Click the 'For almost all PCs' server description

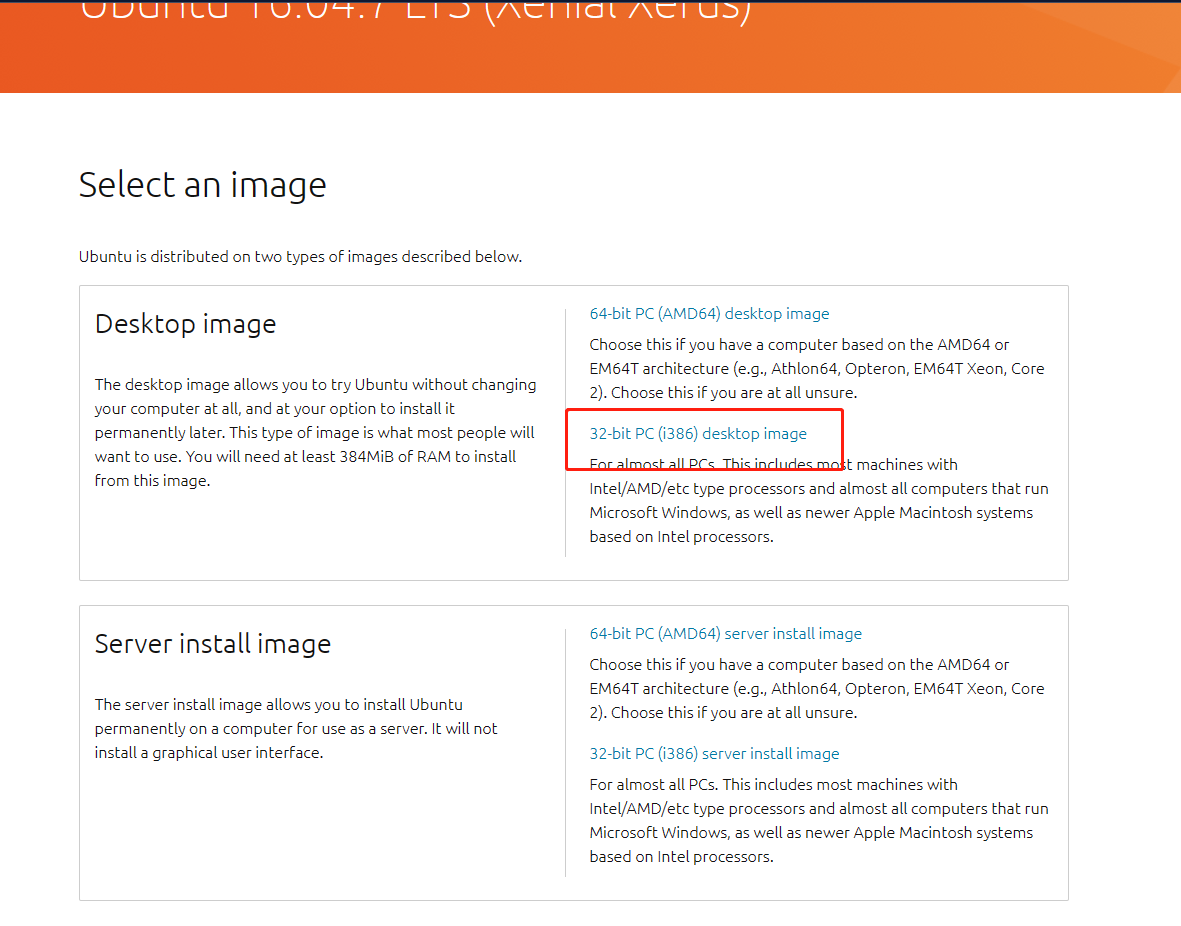[819, 821]
